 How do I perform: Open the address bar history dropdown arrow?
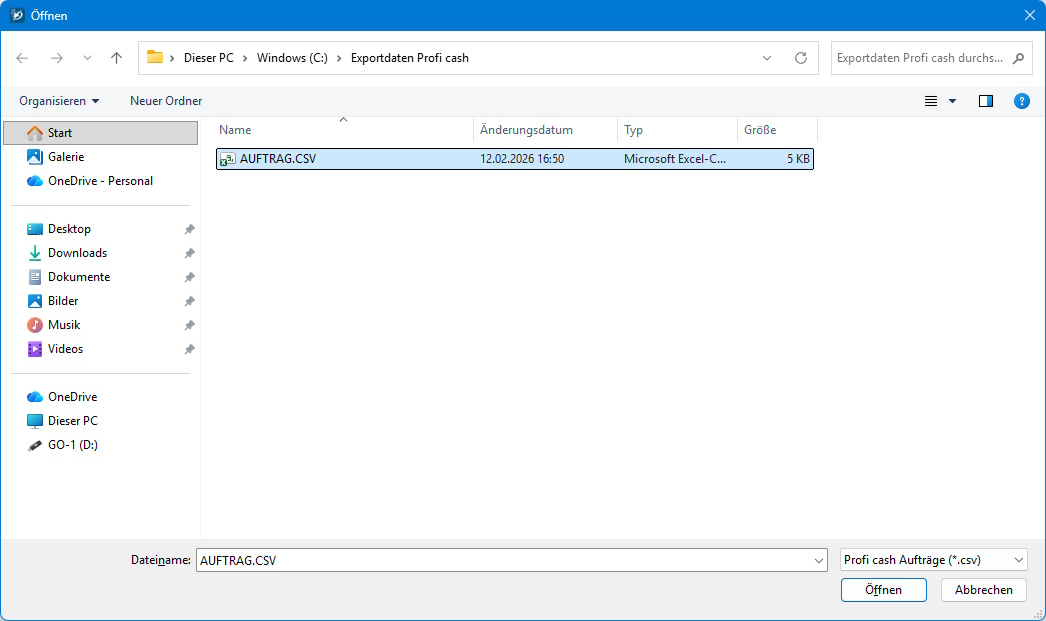[x=766, y=58]
